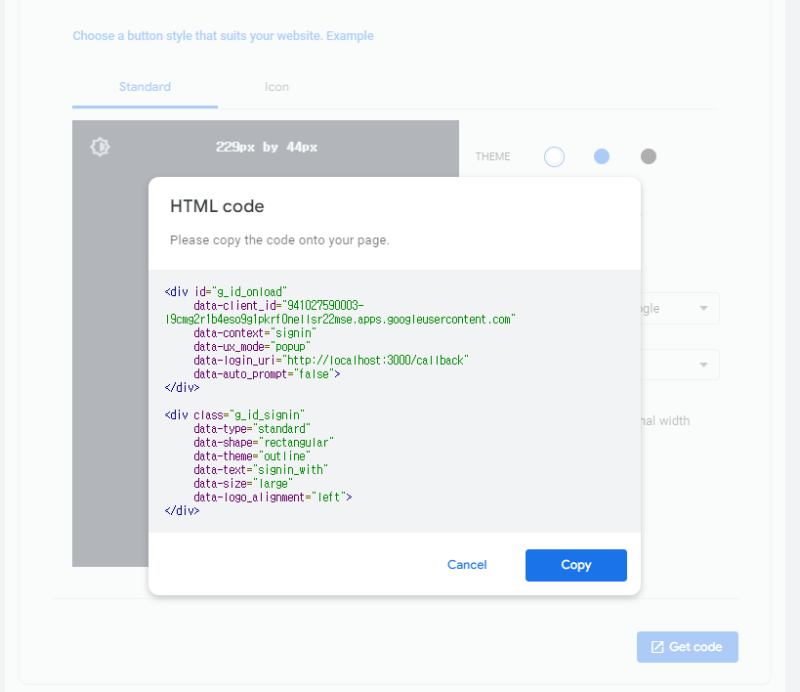Click the 'HTML code' dialog heading
Viewport: 800px width, 692px height.
pos(217,207)
